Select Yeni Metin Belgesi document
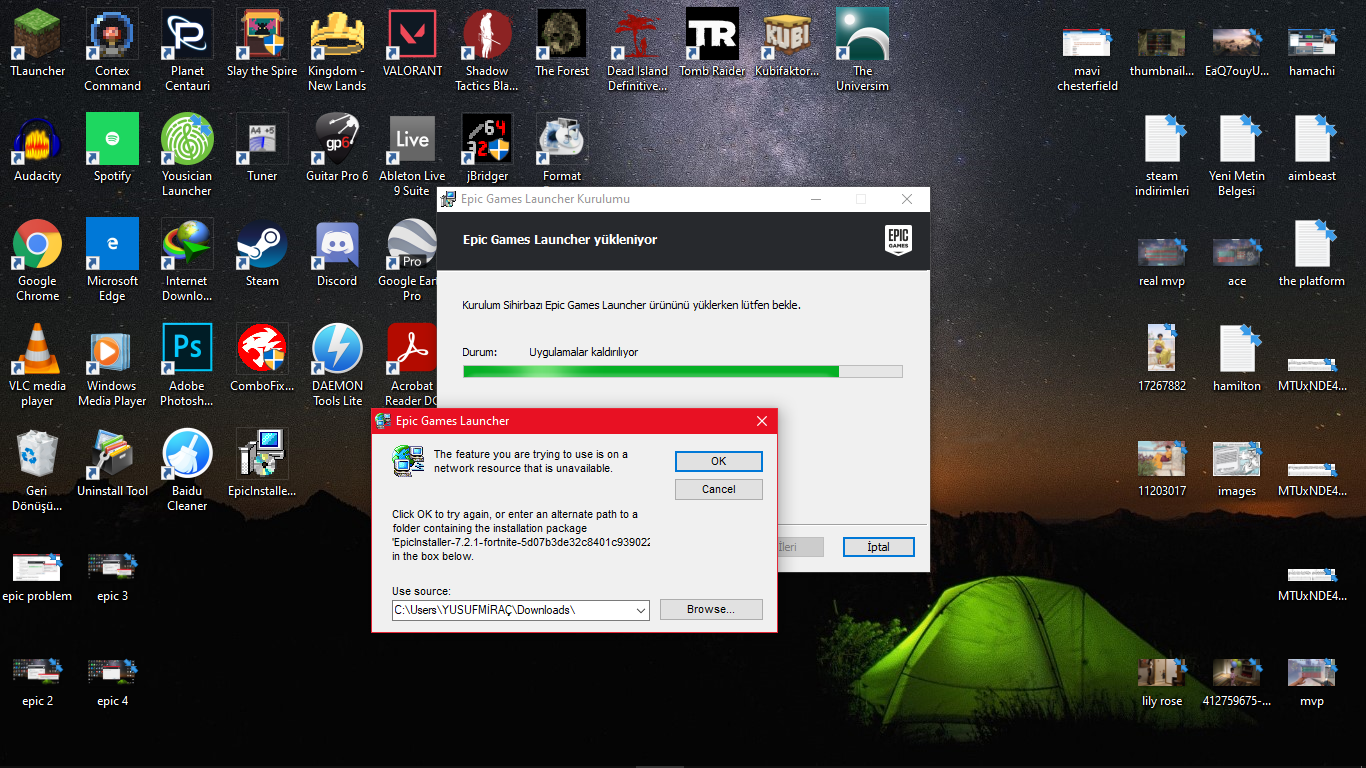1366x768 pixels. click(x=1237, y=140)
